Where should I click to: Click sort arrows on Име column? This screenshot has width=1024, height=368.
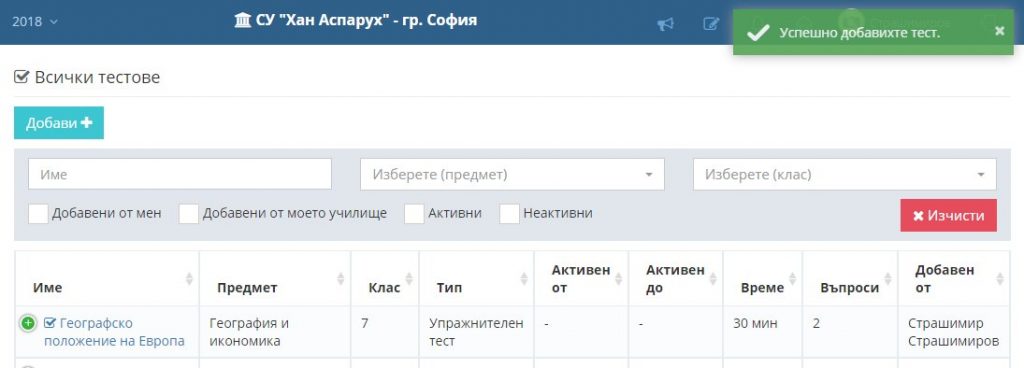coord(189,279)
